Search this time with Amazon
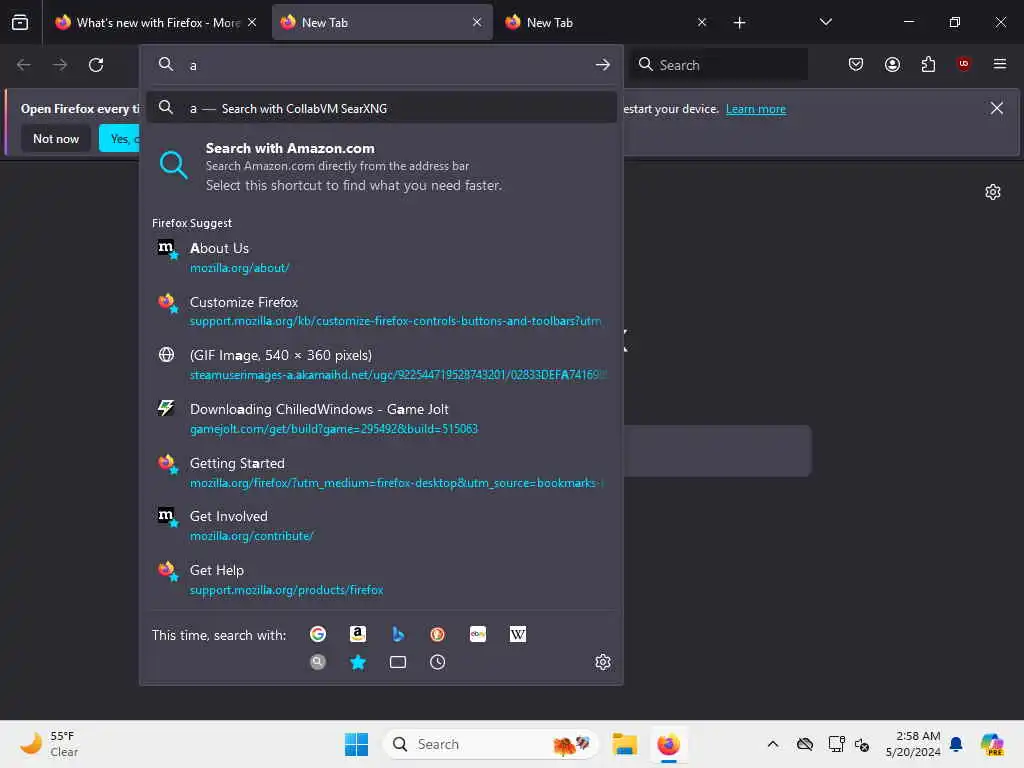This screenshot has width=1024, height=768. 358,634
